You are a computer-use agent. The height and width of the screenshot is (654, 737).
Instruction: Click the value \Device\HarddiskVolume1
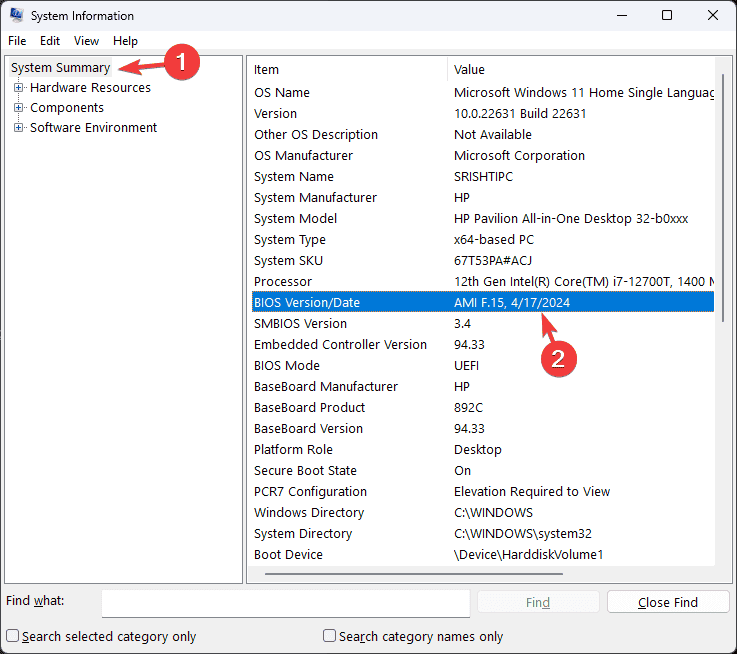coord(528,554)
